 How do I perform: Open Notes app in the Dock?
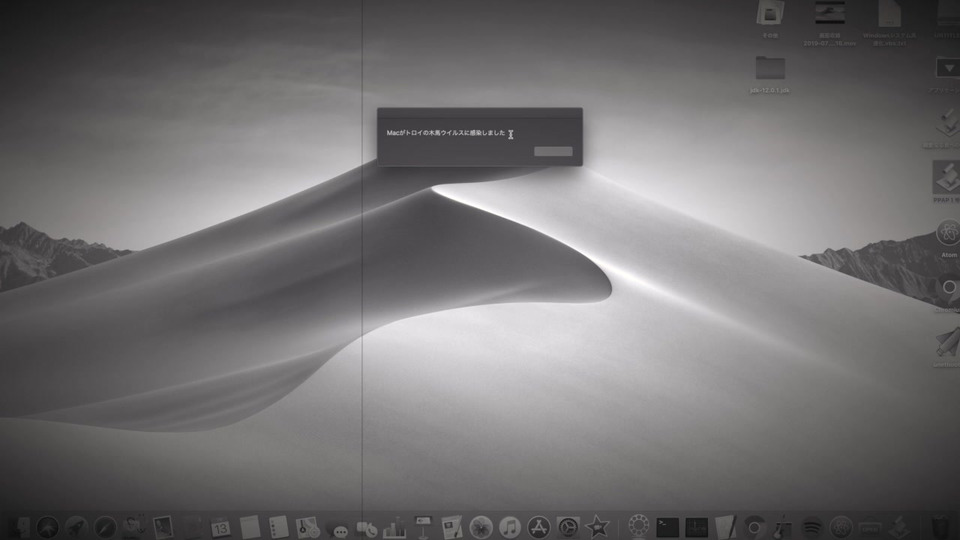point(250,527)
